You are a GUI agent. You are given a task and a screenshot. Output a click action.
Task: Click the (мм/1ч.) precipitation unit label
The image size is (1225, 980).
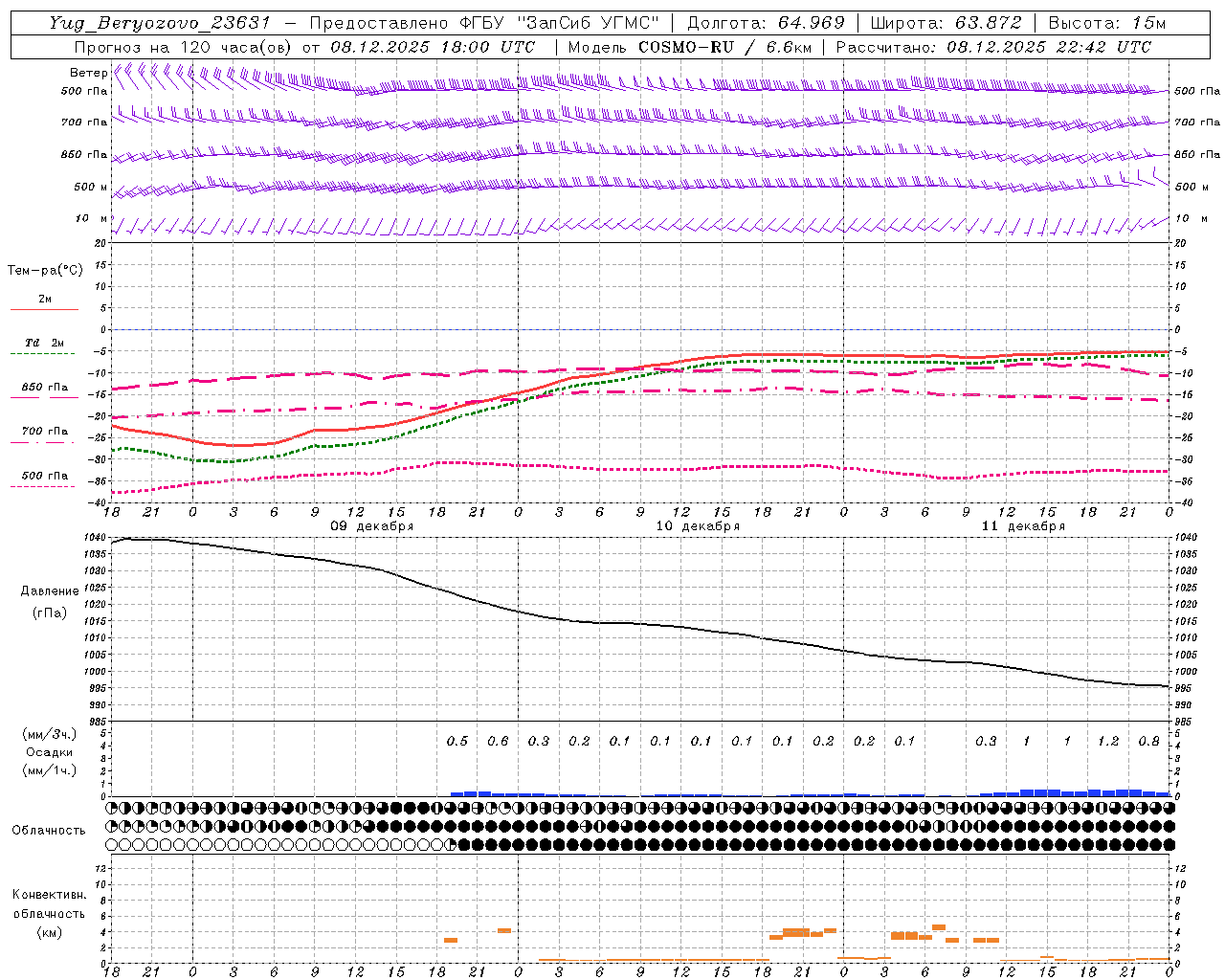pyautogui.click(x=50, y=770)
